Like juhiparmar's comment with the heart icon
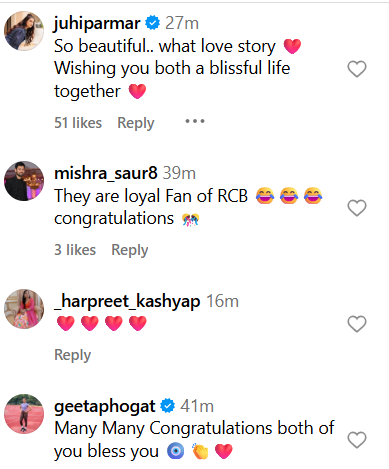The width and height of the screenshot is (389, 469). [x=357, y=69]
